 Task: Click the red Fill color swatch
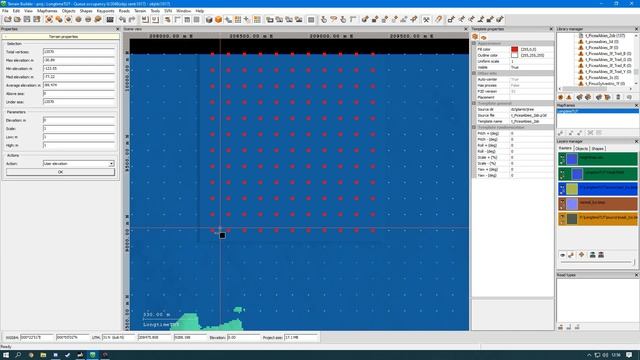click(514, 49)
